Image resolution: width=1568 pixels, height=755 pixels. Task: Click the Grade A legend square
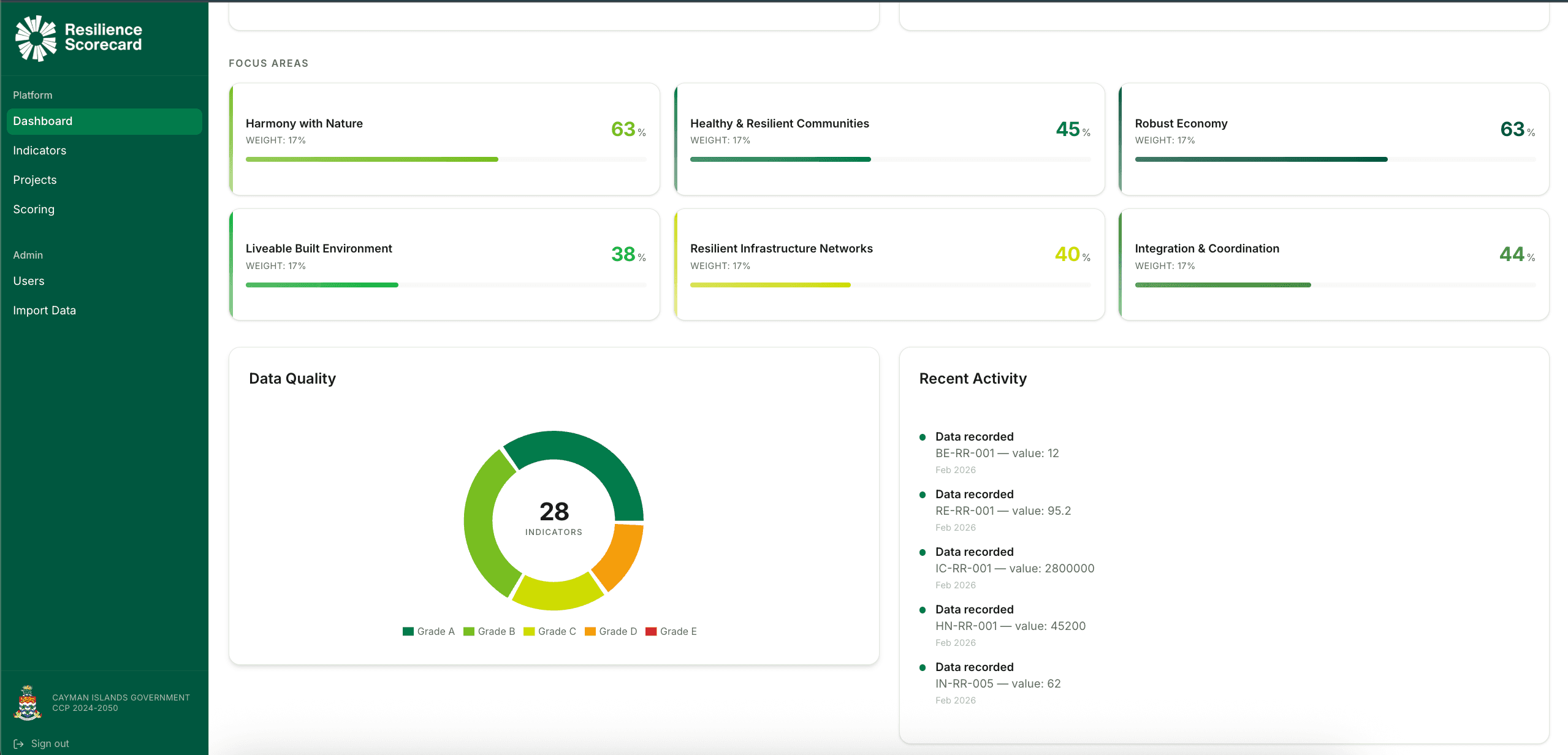(x=408, y=631)
